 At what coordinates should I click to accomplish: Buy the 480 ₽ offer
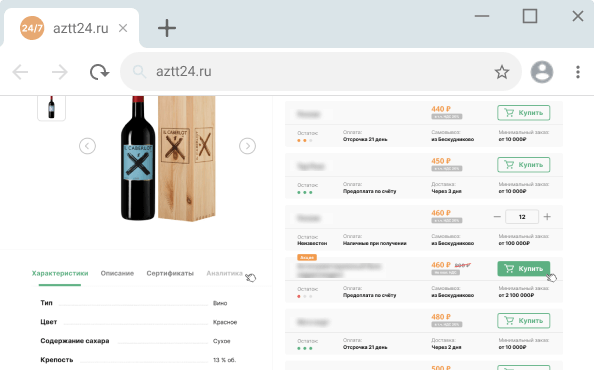click(x=524, y=321)
